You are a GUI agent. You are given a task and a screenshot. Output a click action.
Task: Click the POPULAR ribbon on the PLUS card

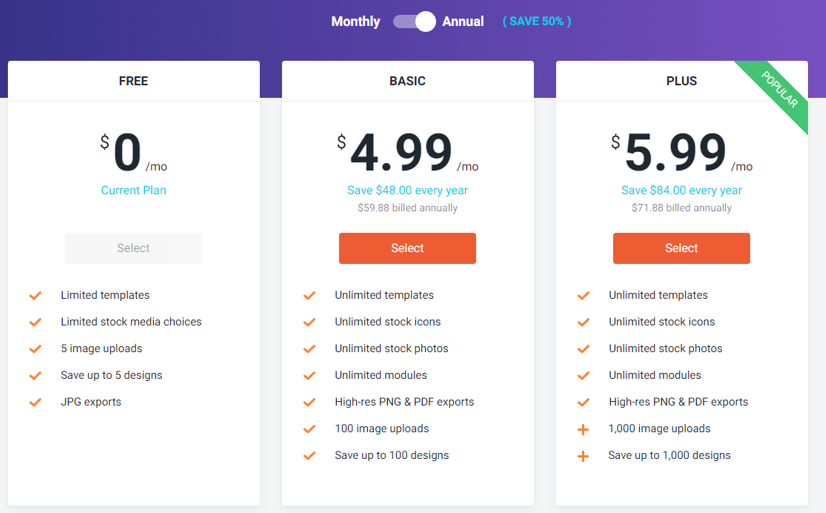779,89
